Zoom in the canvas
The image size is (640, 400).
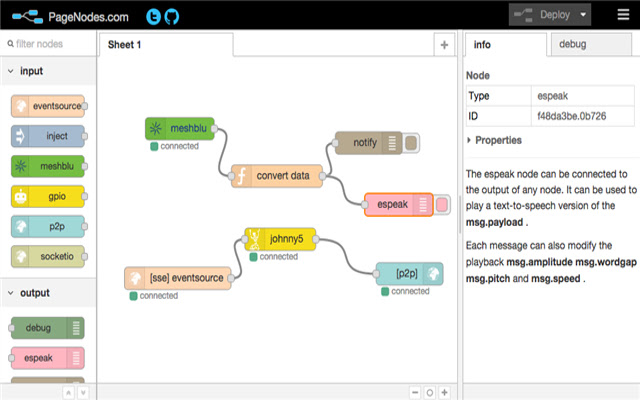444,393
